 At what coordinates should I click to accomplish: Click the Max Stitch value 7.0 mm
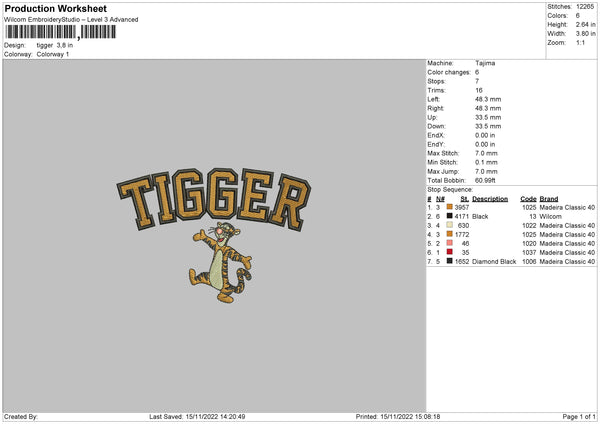[486, 153]
